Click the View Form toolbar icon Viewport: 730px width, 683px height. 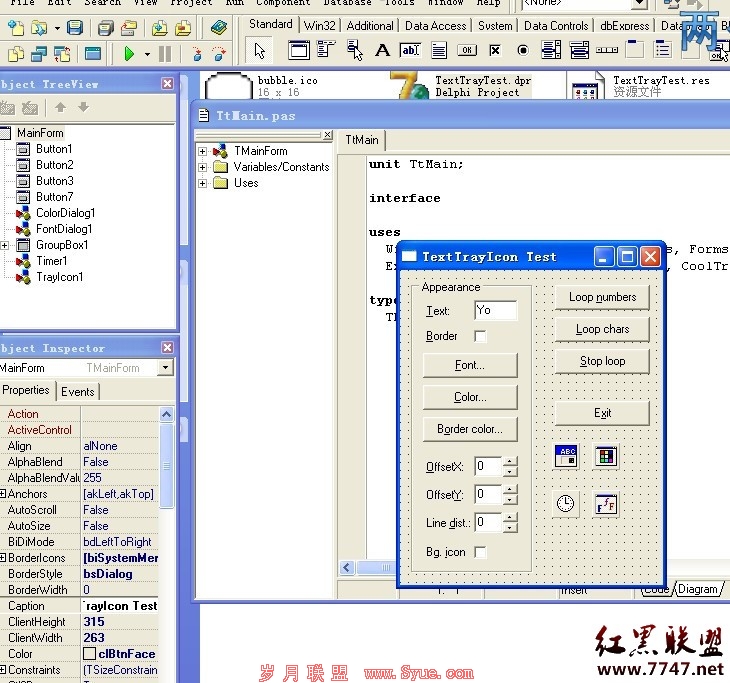click(x=39, y=54)
